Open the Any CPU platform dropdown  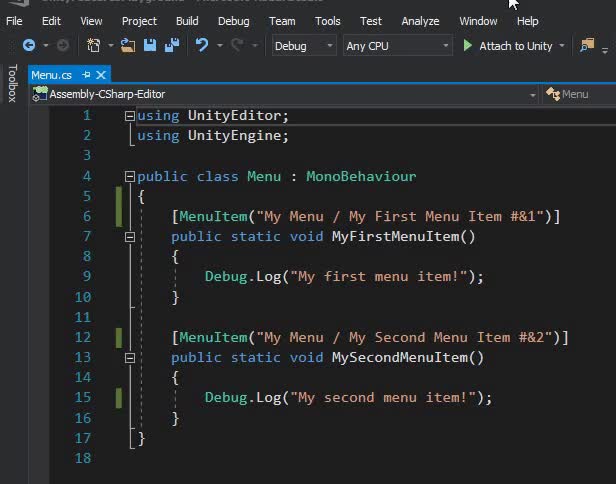point(397,46)
